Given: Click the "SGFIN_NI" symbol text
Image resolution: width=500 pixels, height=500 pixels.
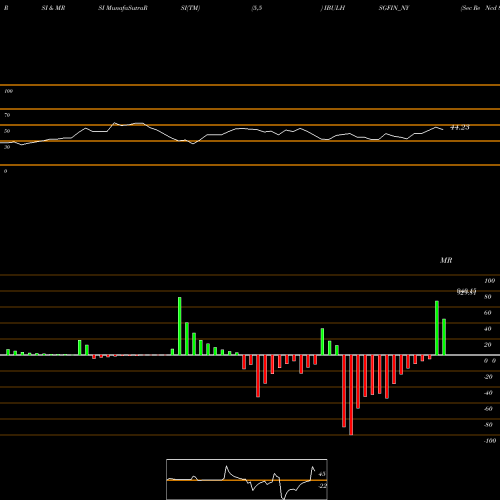Looking at the screenshot, I should [394, 8].
